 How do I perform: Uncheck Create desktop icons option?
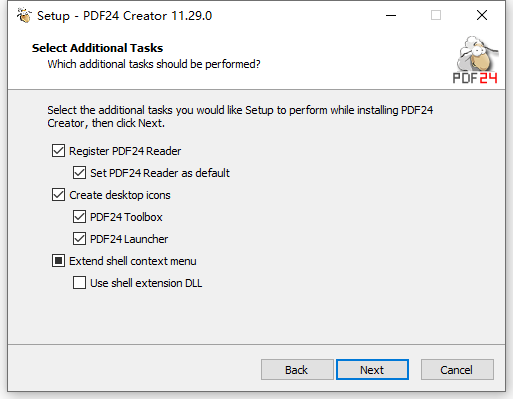[58, 195]
